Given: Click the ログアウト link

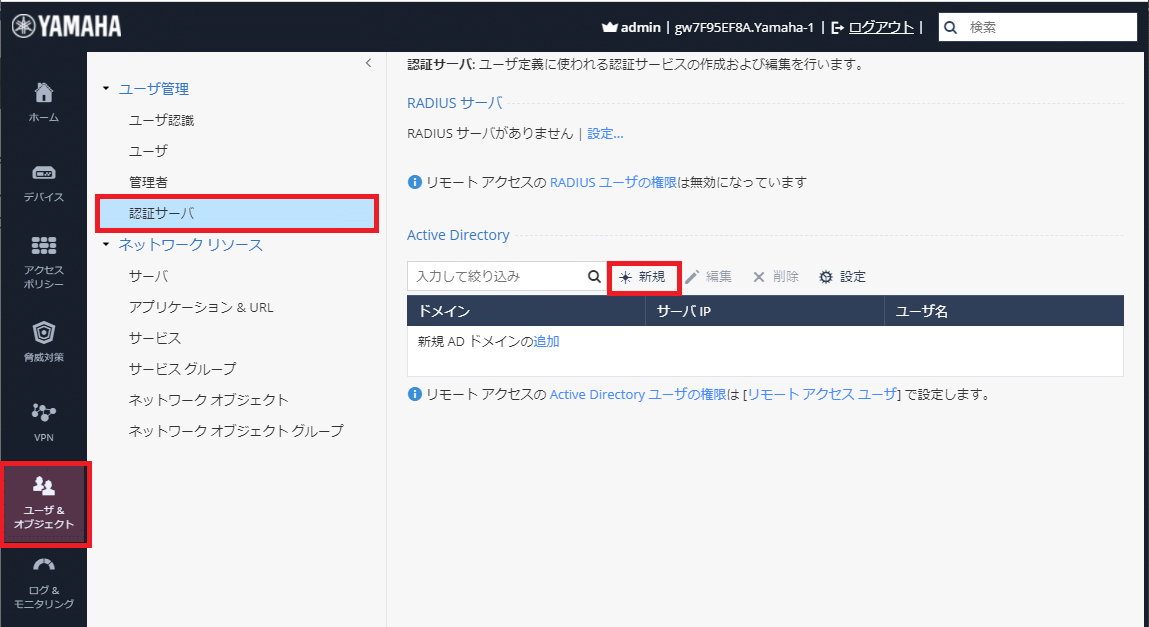Looking at the screenshot, I should [880, 27].
